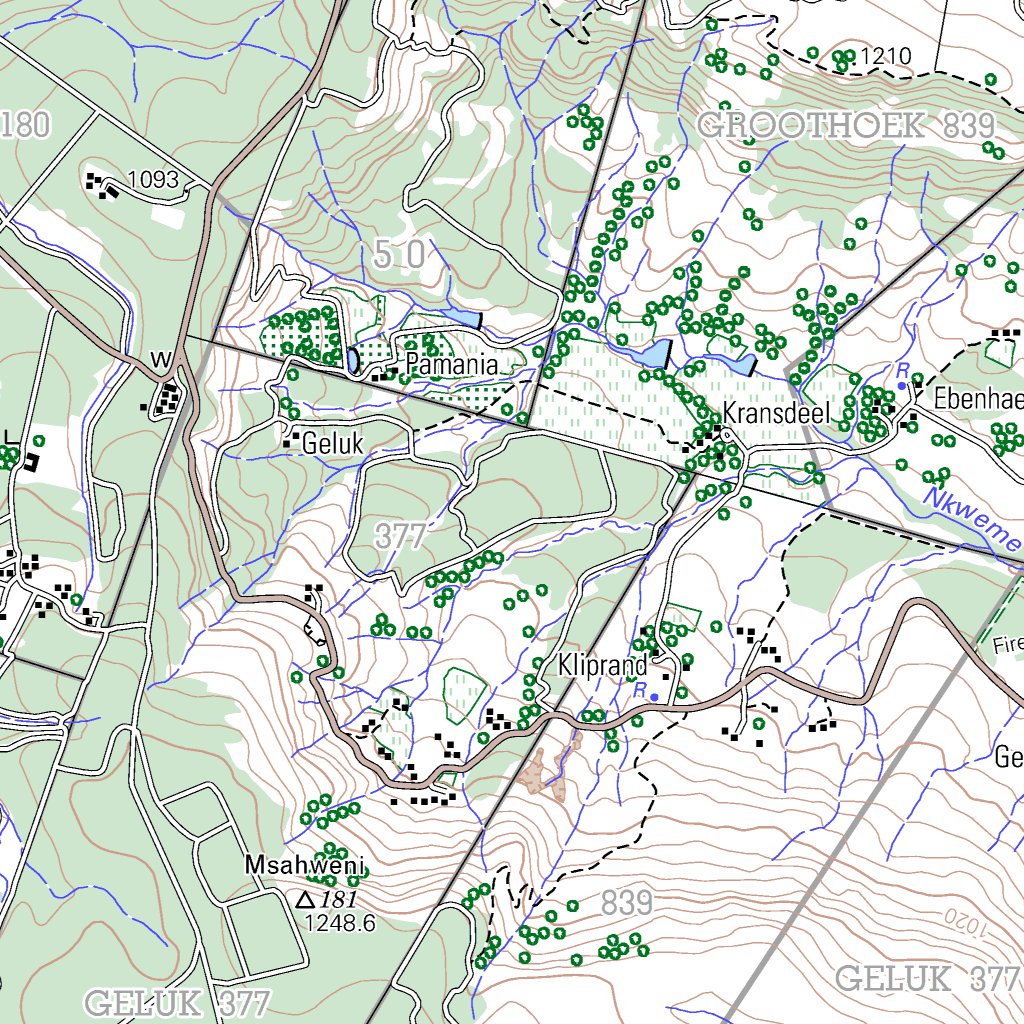This screenshot has width=1024, height=1024.
Task: Click the Fire label at right edge
Action: [1008, 645]
